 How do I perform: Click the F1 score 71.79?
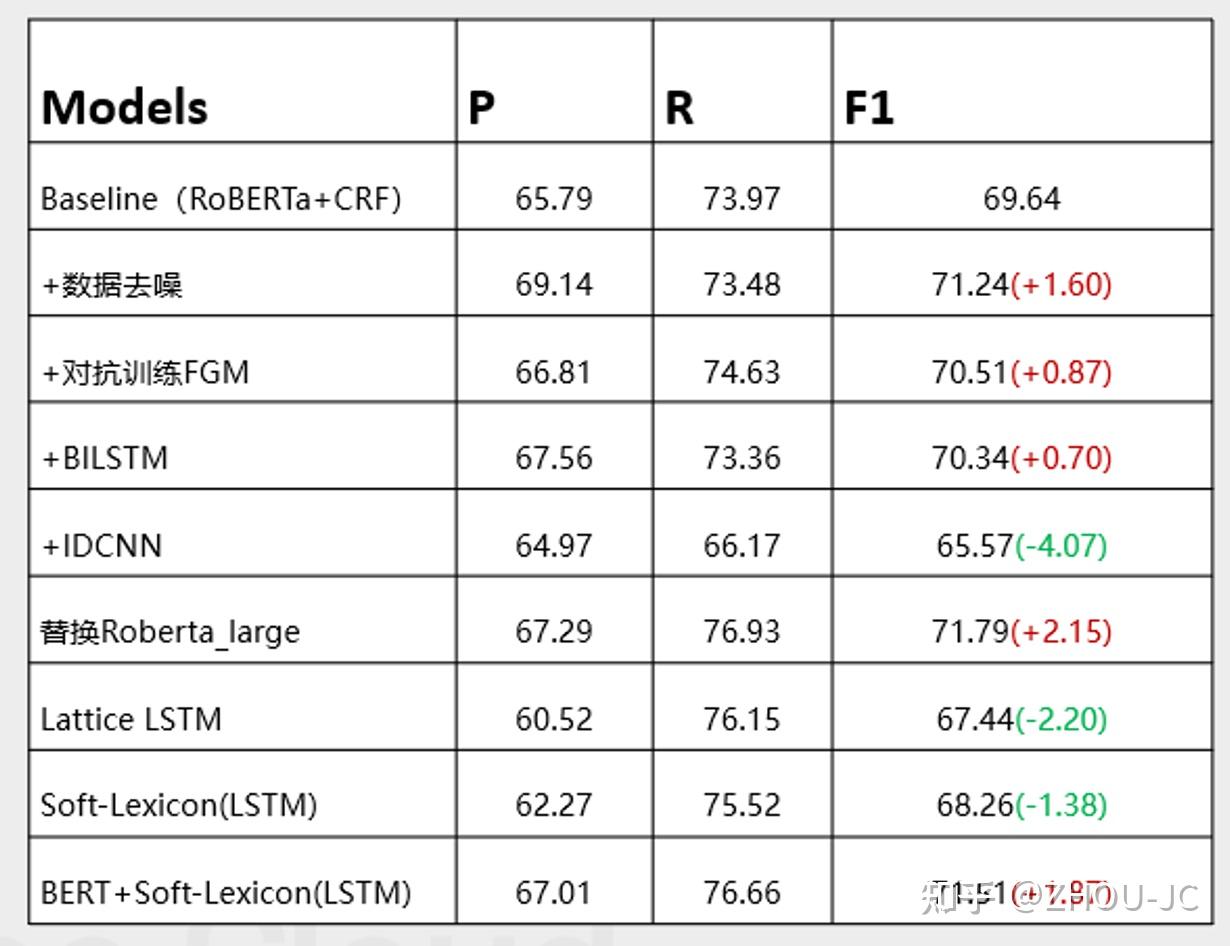tap(971, 632)
